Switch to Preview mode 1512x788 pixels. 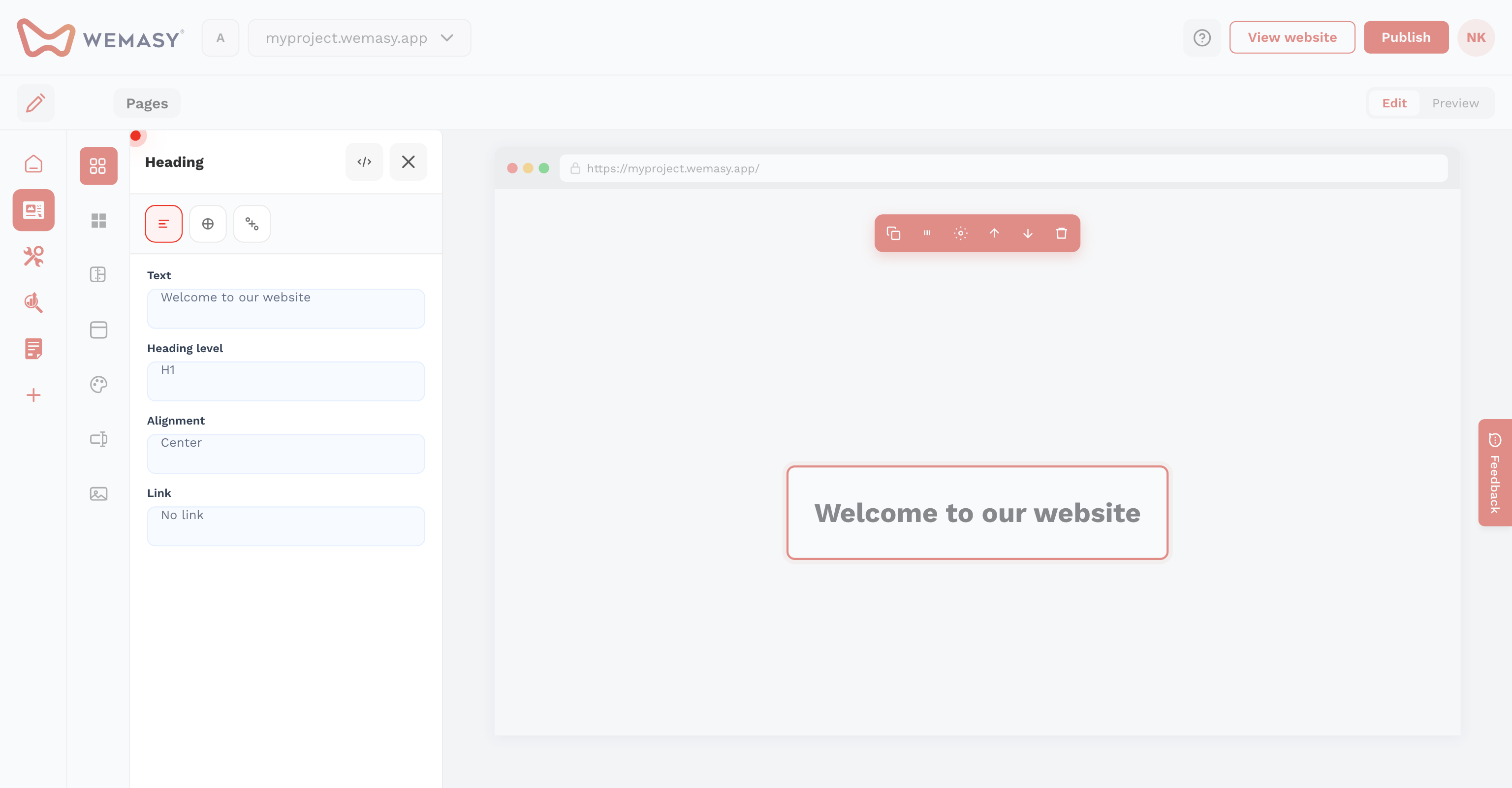(1455, 103)
